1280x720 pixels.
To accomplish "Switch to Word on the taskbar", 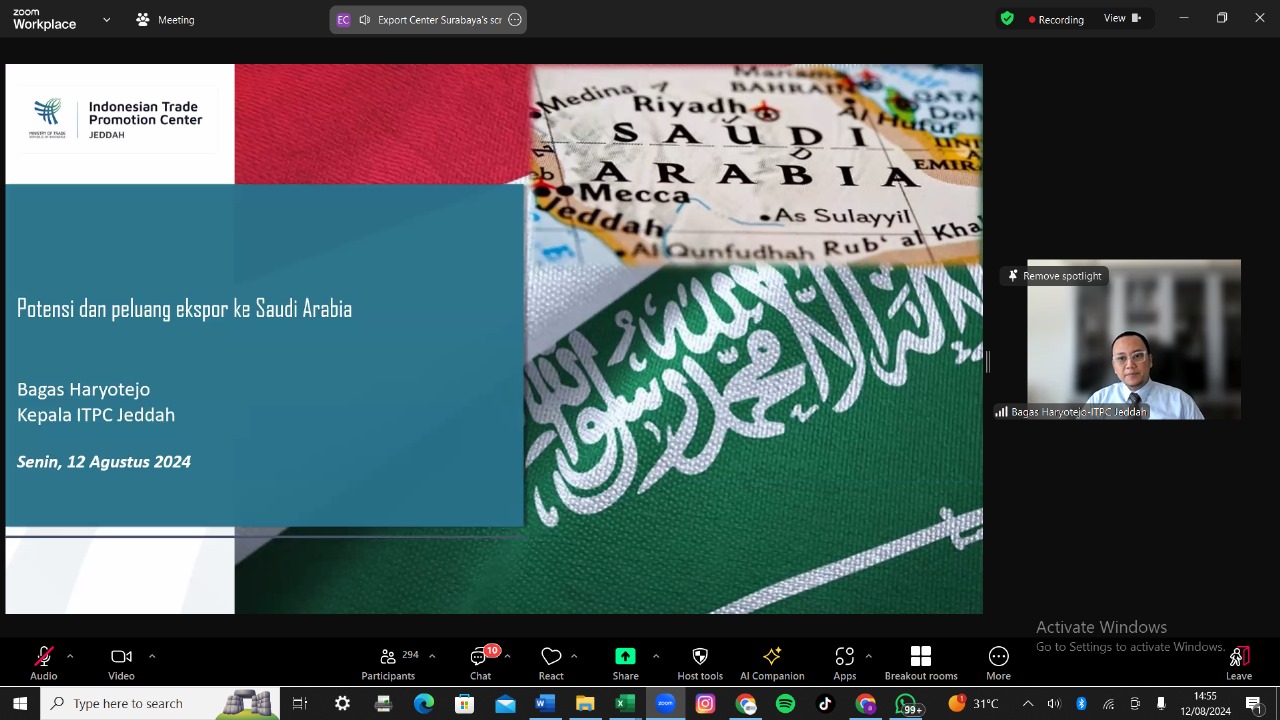I will [x=544, y=703].
